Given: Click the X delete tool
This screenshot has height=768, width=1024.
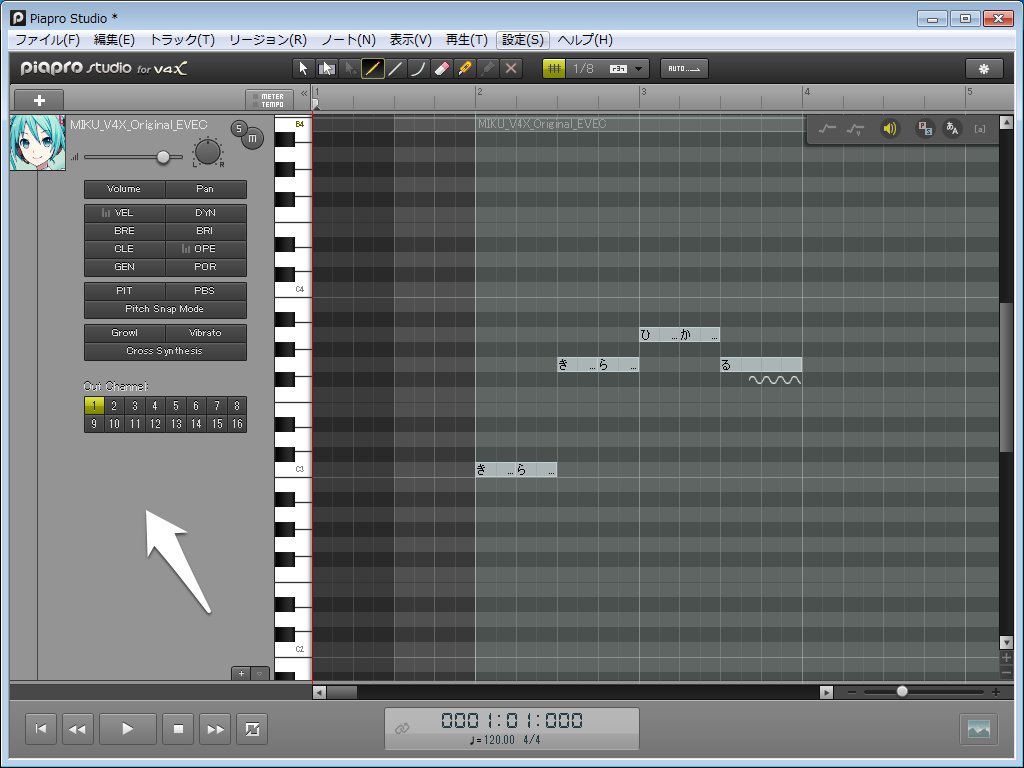Looking at the screenshot, I should 511,69.
